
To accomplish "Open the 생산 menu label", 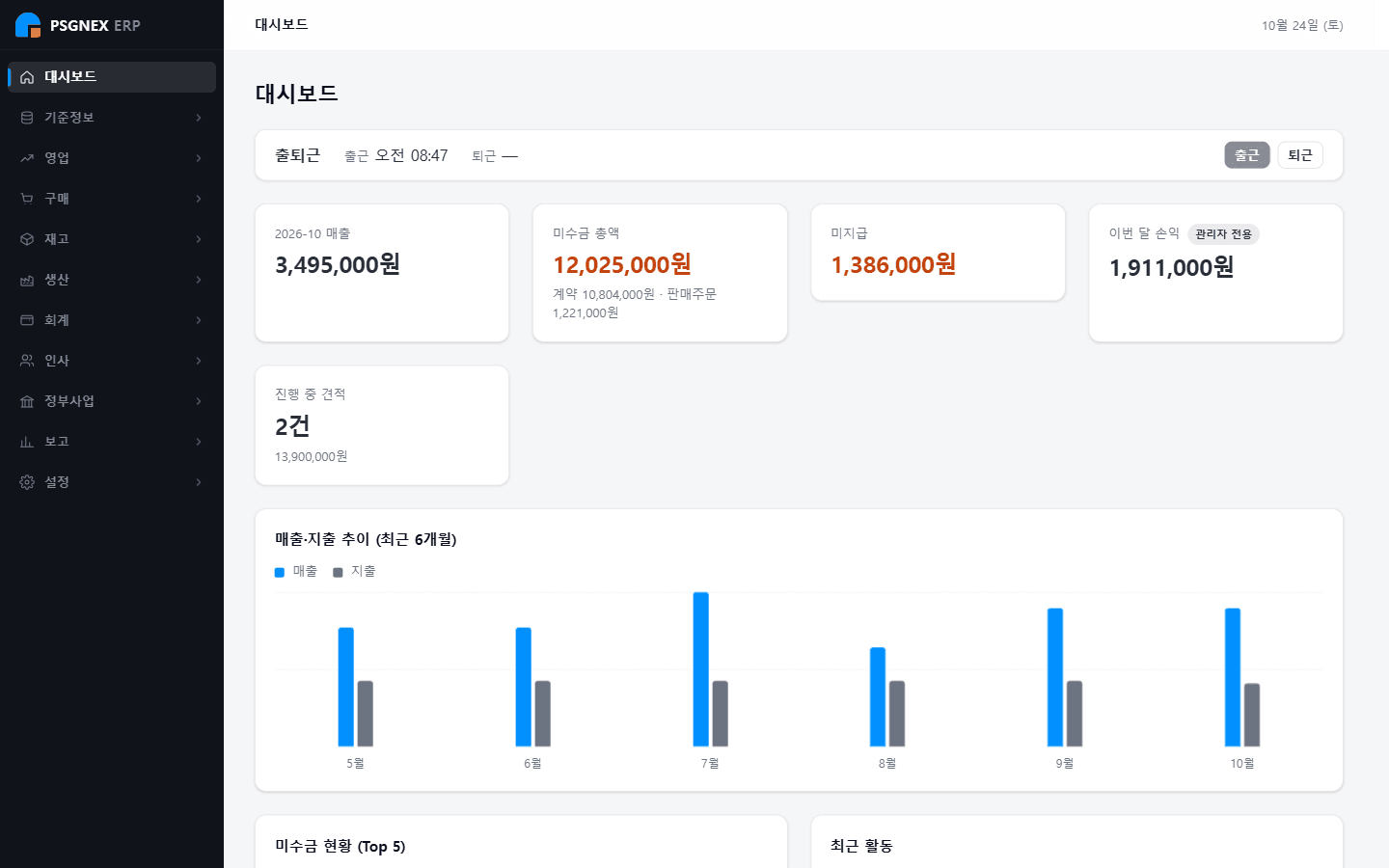I will click(57, 280).
